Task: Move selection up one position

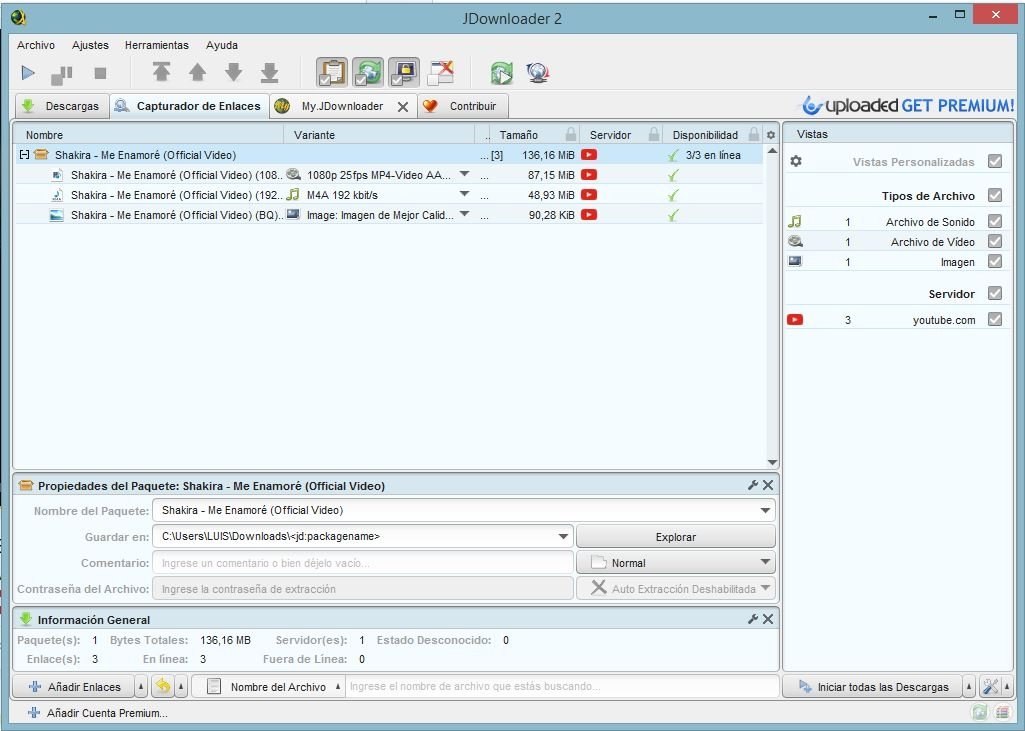Action: coord(197,72)
